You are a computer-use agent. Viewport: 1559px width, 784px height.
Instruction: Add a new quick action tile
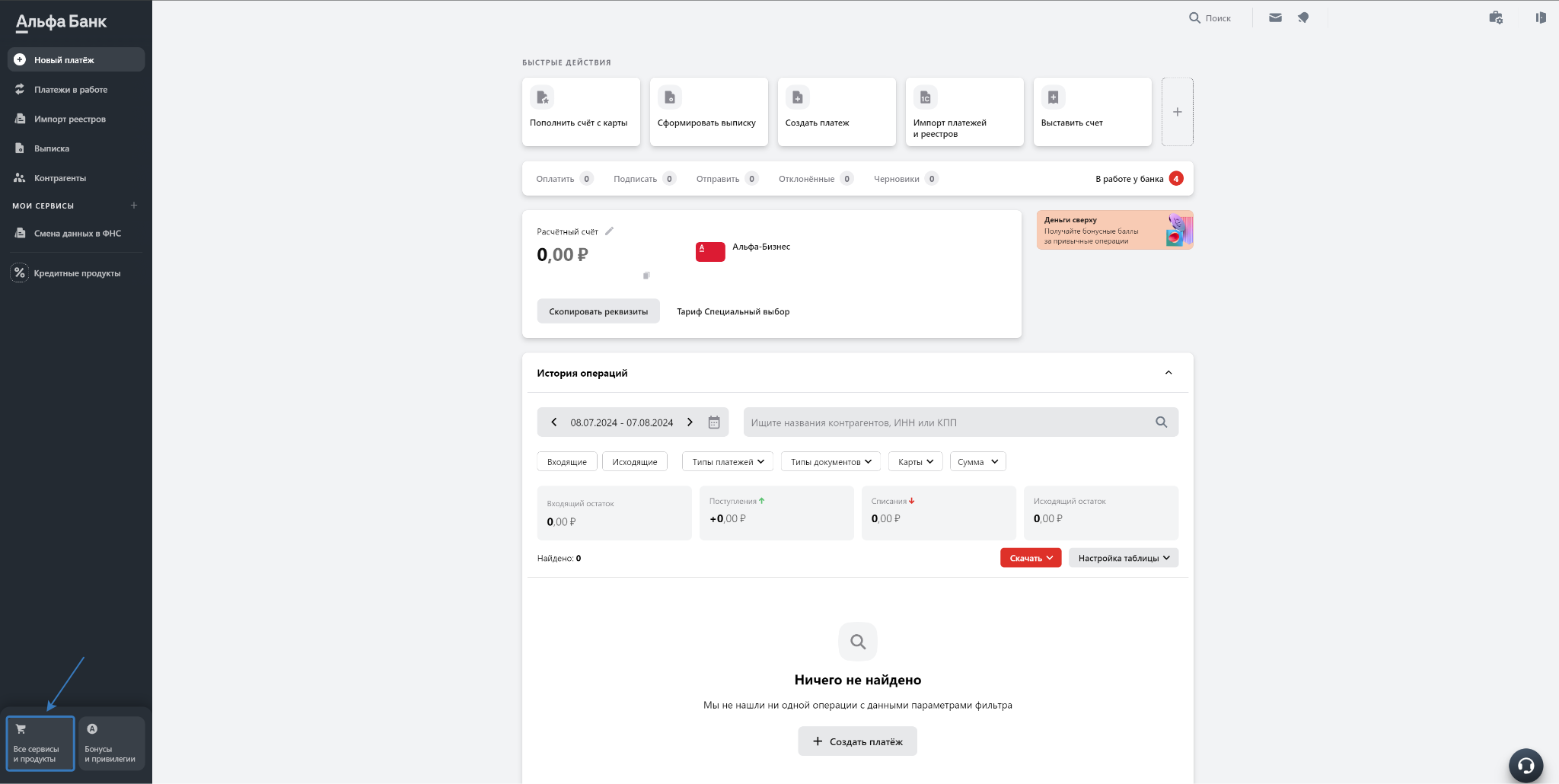pos(1177,112)
